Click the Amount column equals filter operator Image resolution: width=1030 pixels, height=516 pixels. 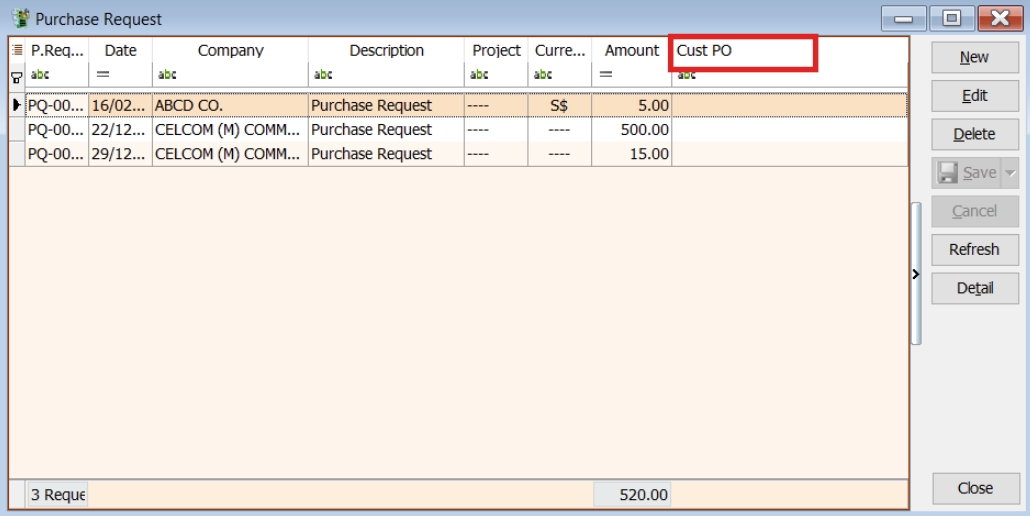click(x=605, y=73)
